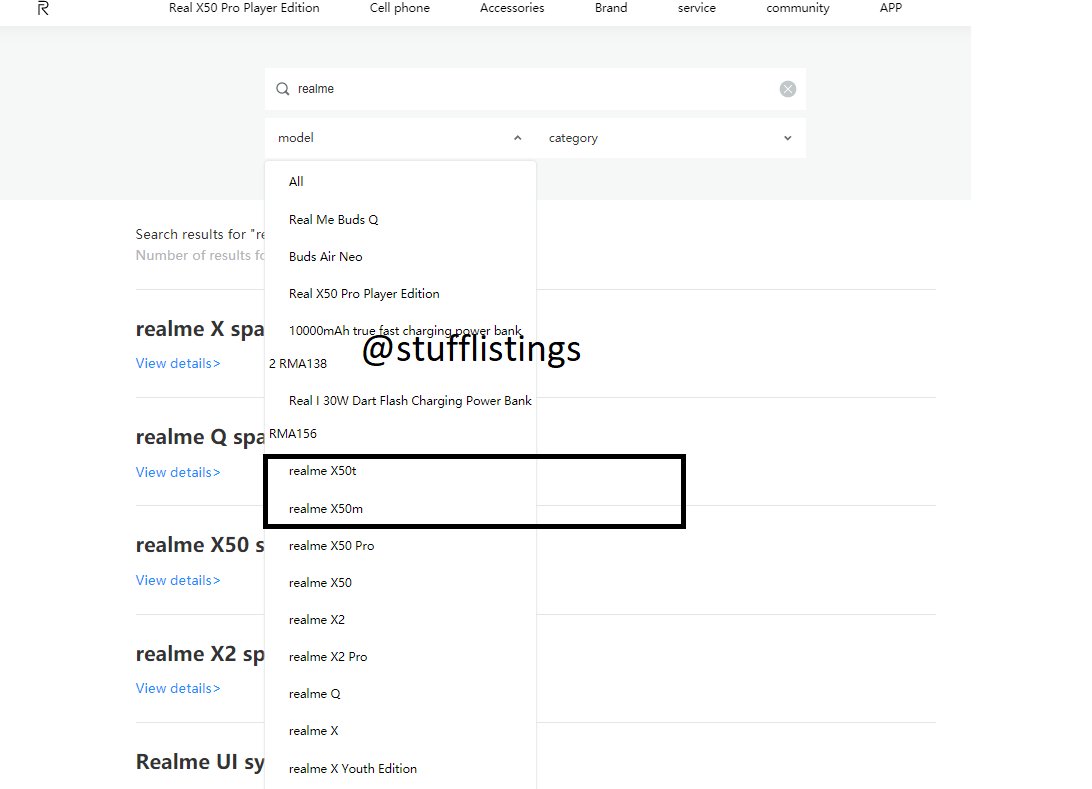Screen dimensions: 1092x789
Task: Choose Real Me Buds Q option
Action: [x=334, y=220]
